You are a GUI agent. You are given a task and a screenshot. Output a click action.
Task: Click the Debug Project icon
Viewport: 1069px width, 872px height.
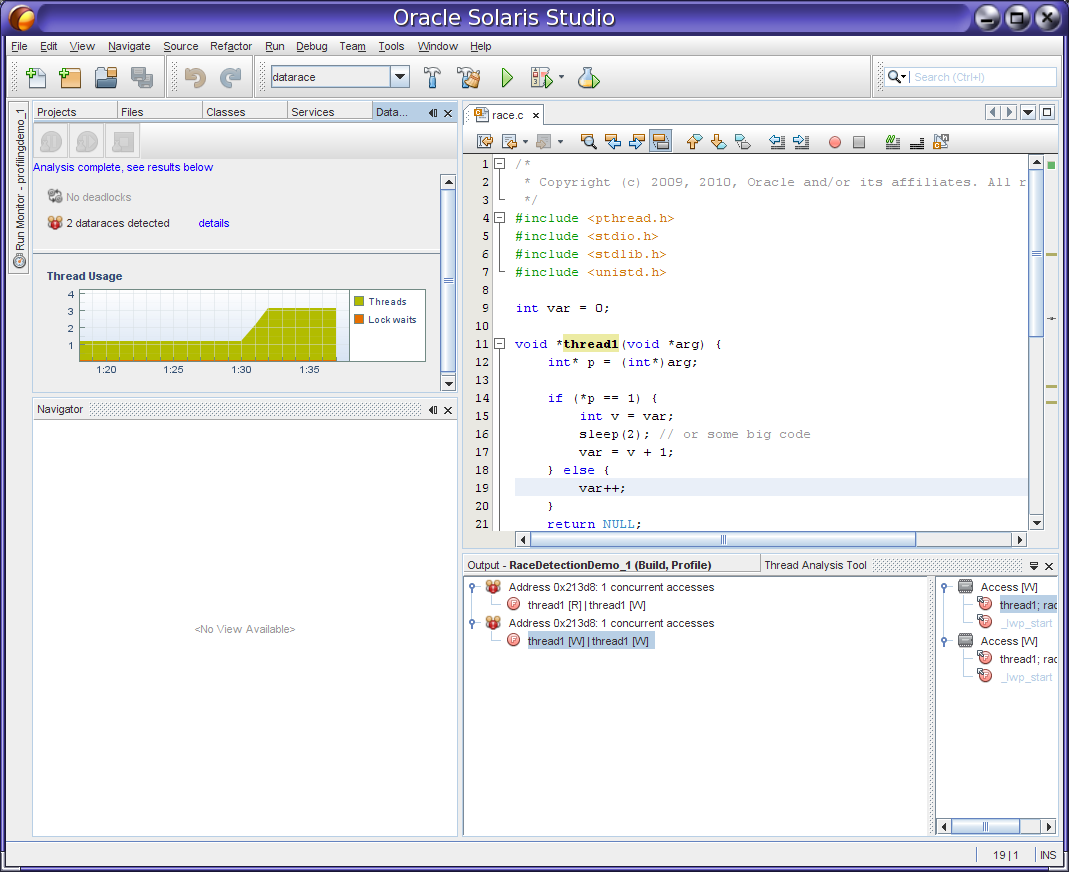541,78
